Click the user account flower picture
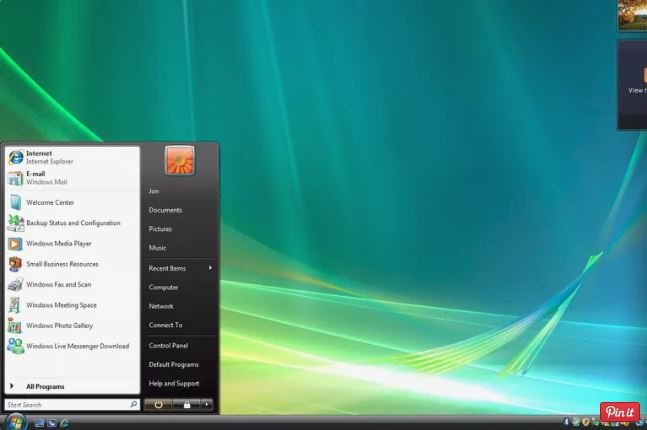 [x=179, y=160]
